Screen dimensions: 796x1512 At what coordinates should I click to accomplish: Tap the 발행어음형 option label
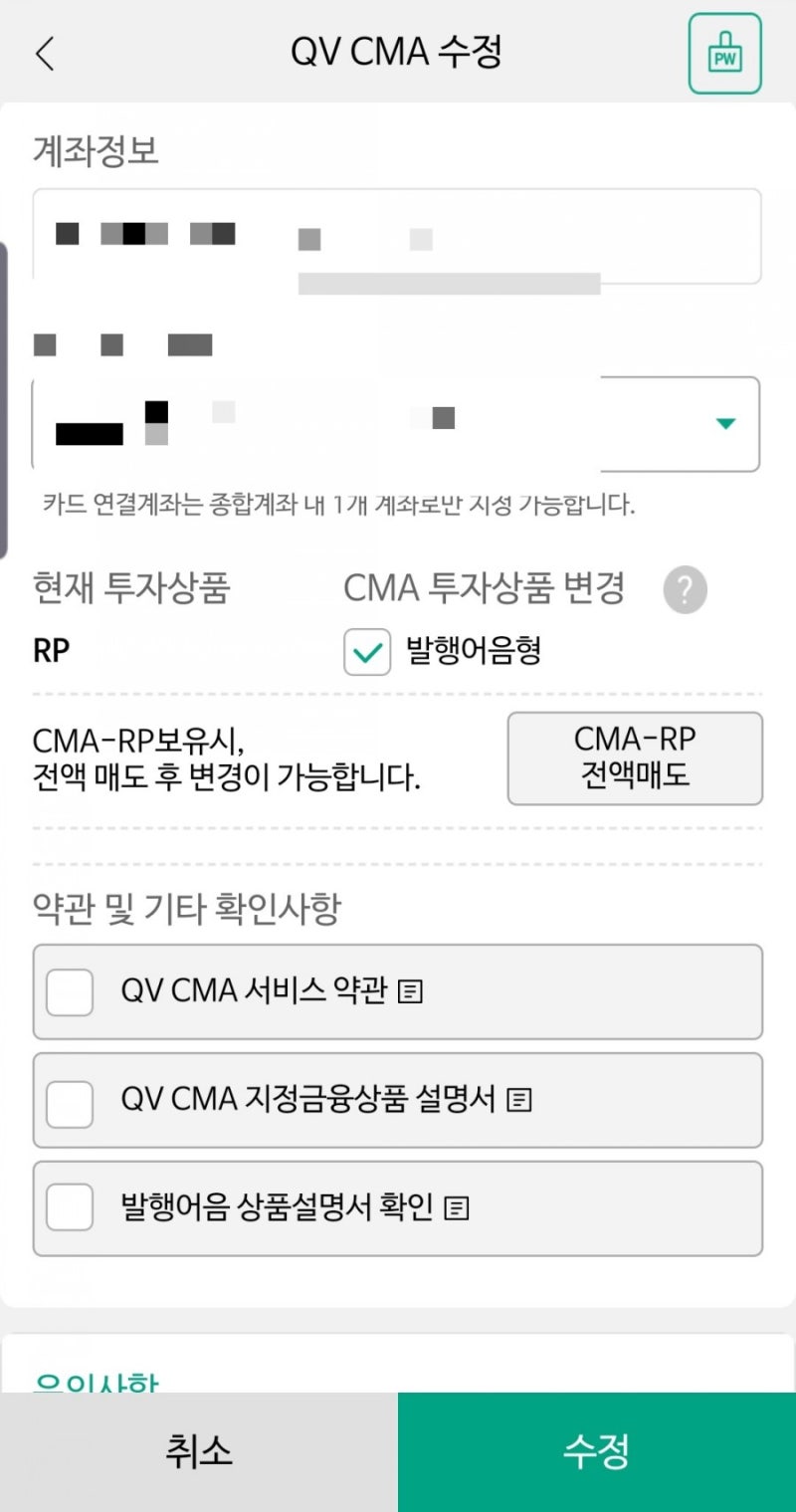[x=474, y=652]
